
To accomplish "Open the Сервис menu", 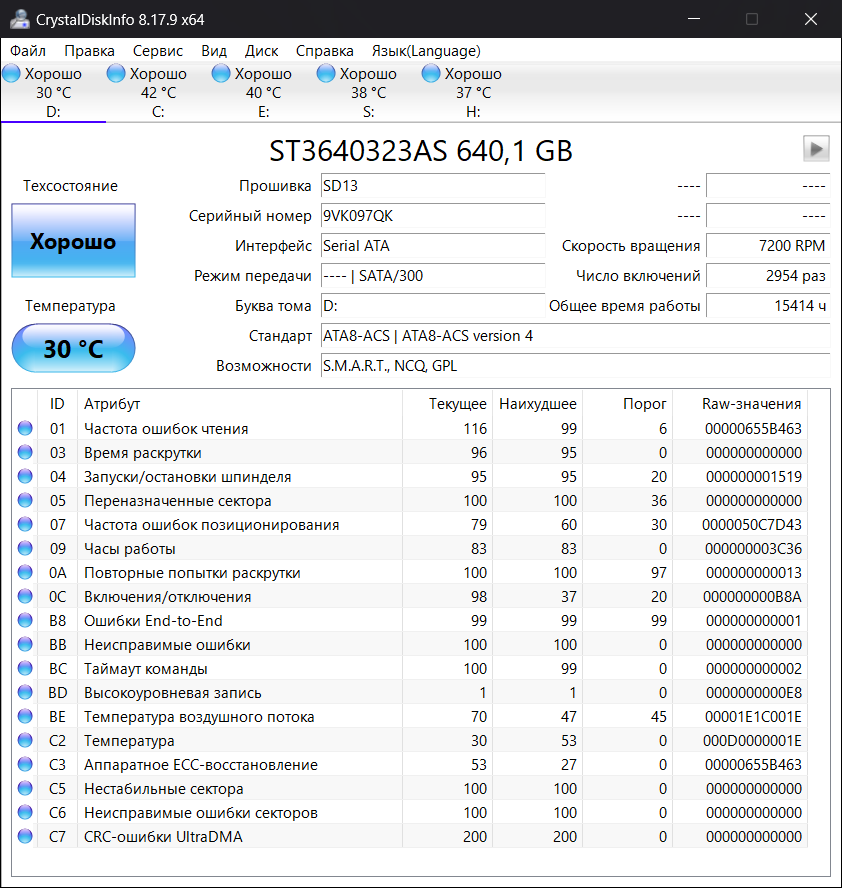I will [158, 51].
